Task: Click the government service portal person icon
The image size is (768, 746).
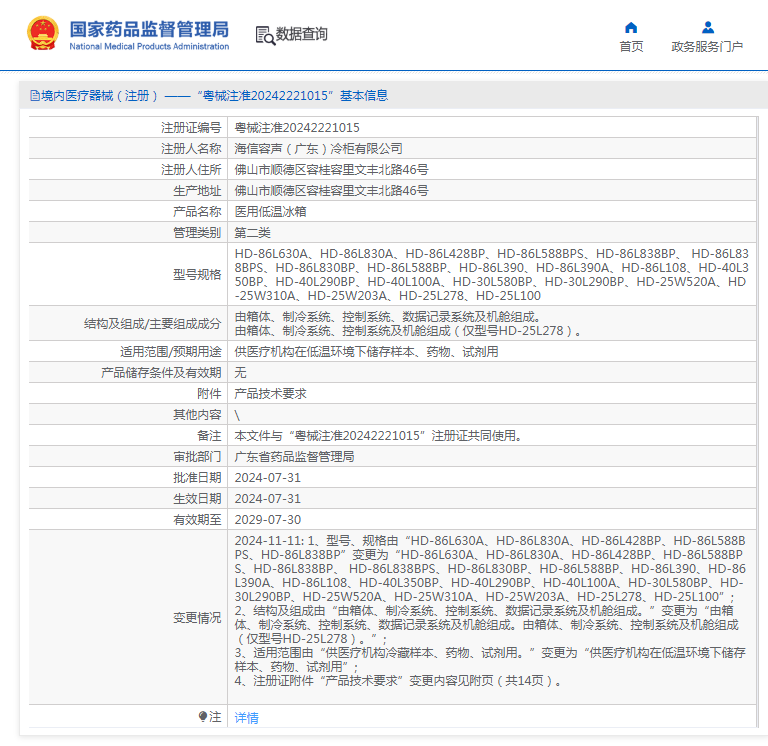Action: pos(707,27)
